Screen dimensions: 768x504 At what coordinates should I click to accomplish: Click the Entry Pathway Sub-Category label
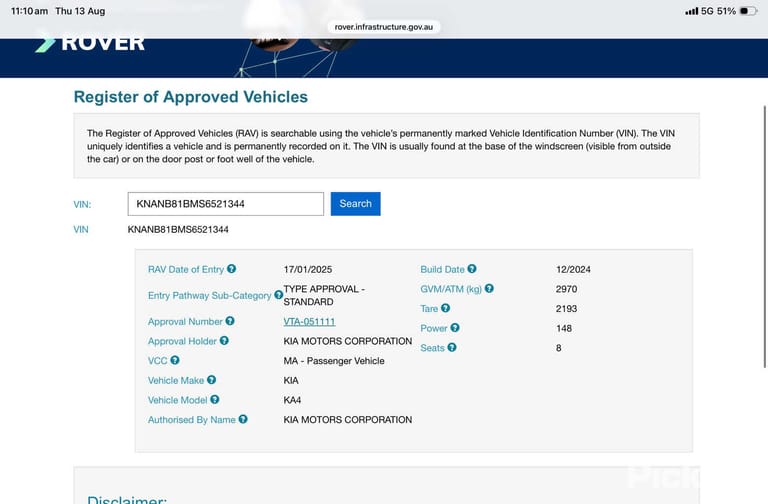click(209, 295)
